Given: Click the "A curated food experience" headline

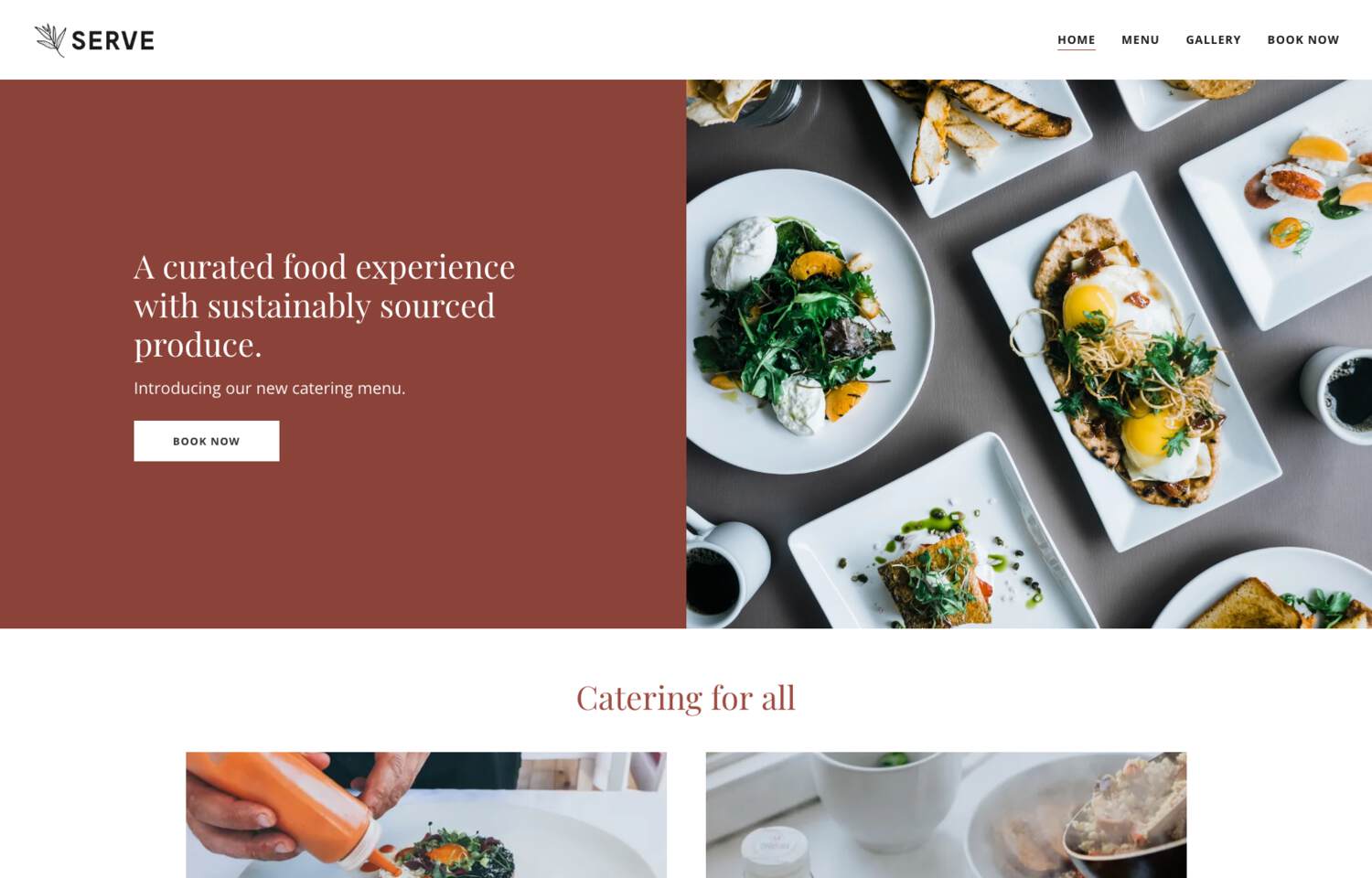Looking at the screenshot, I should pos(325,305).
